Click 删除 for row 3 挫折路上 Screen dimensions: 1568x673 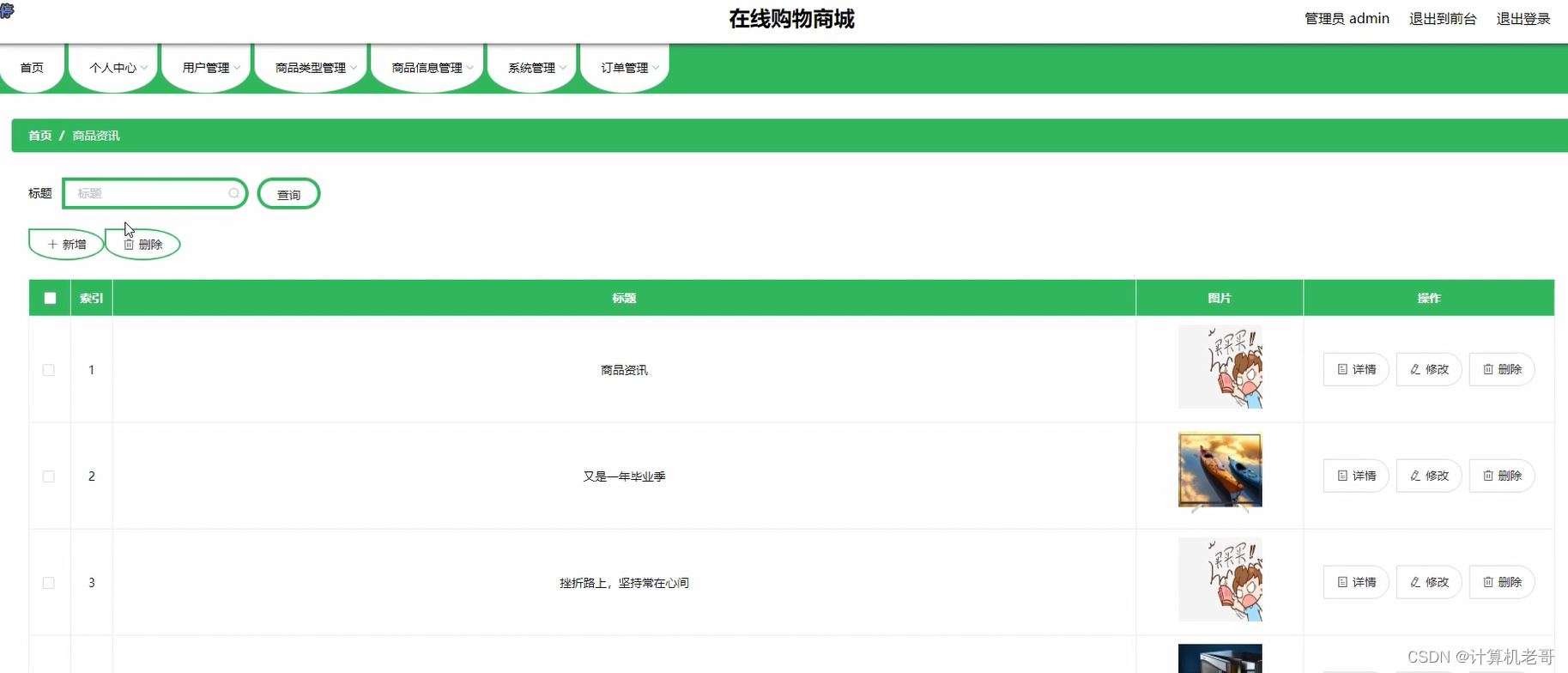(1502, 582)
